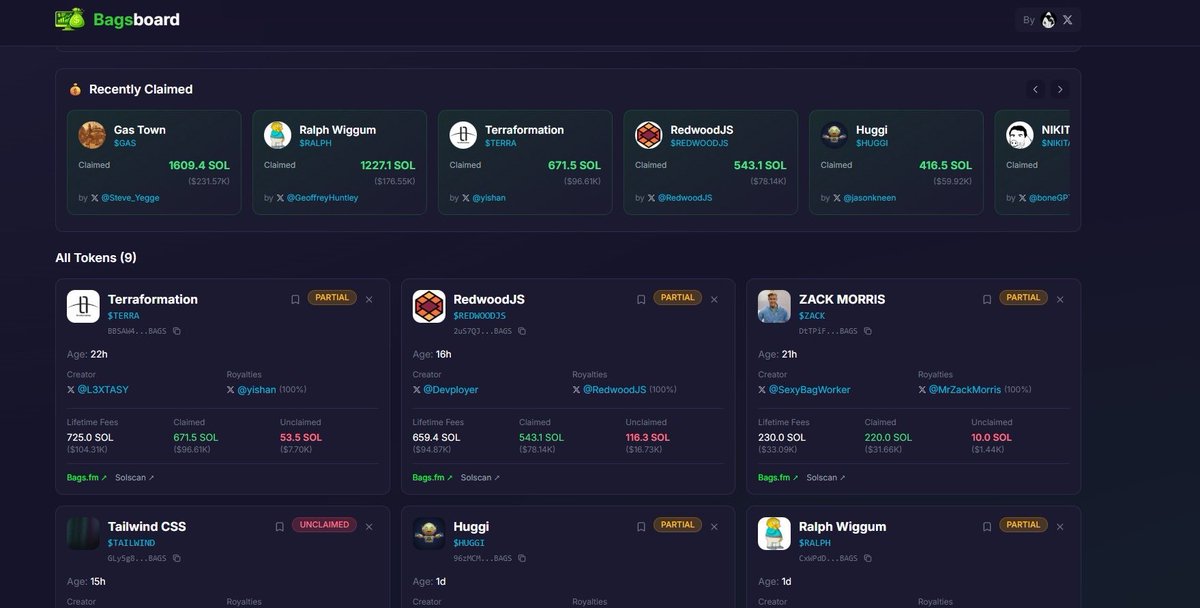This screenshot has height=608, width=1200.
Task: Copy the Terraformation contract address BBSAW4...BAGS
Action: click(x=177, y=331)
